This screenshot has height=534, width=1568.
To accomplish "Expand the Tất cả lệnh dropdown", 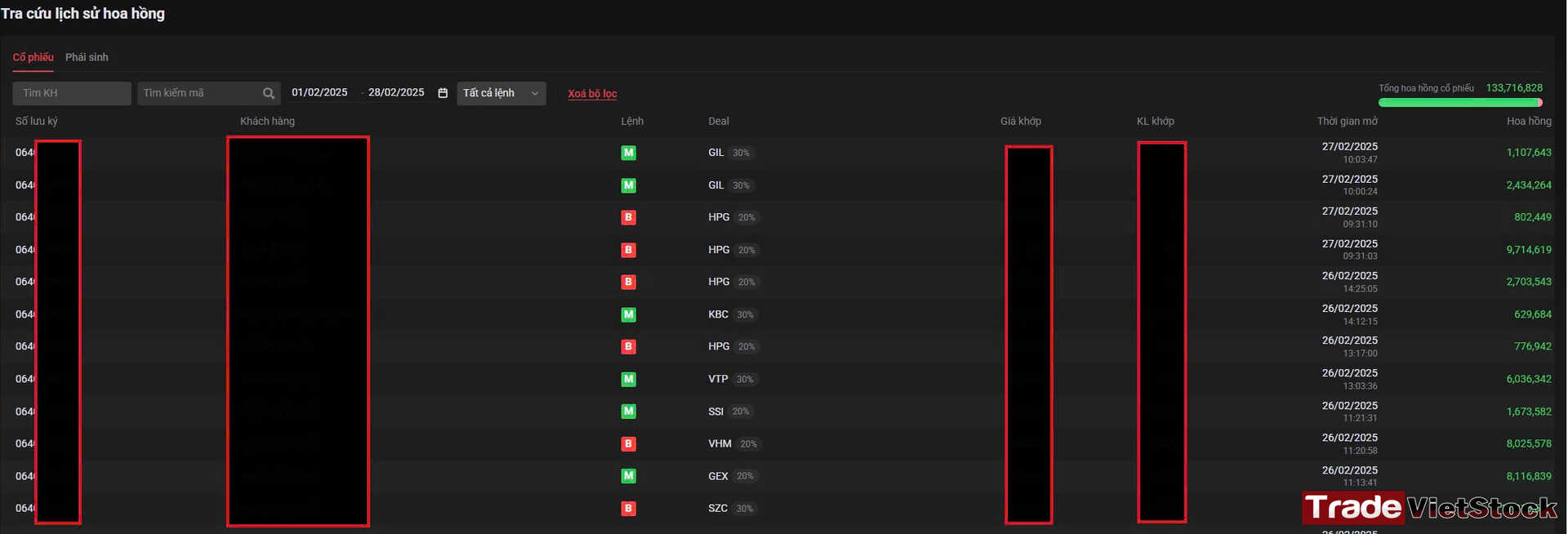I will click(x=501, y=93).
